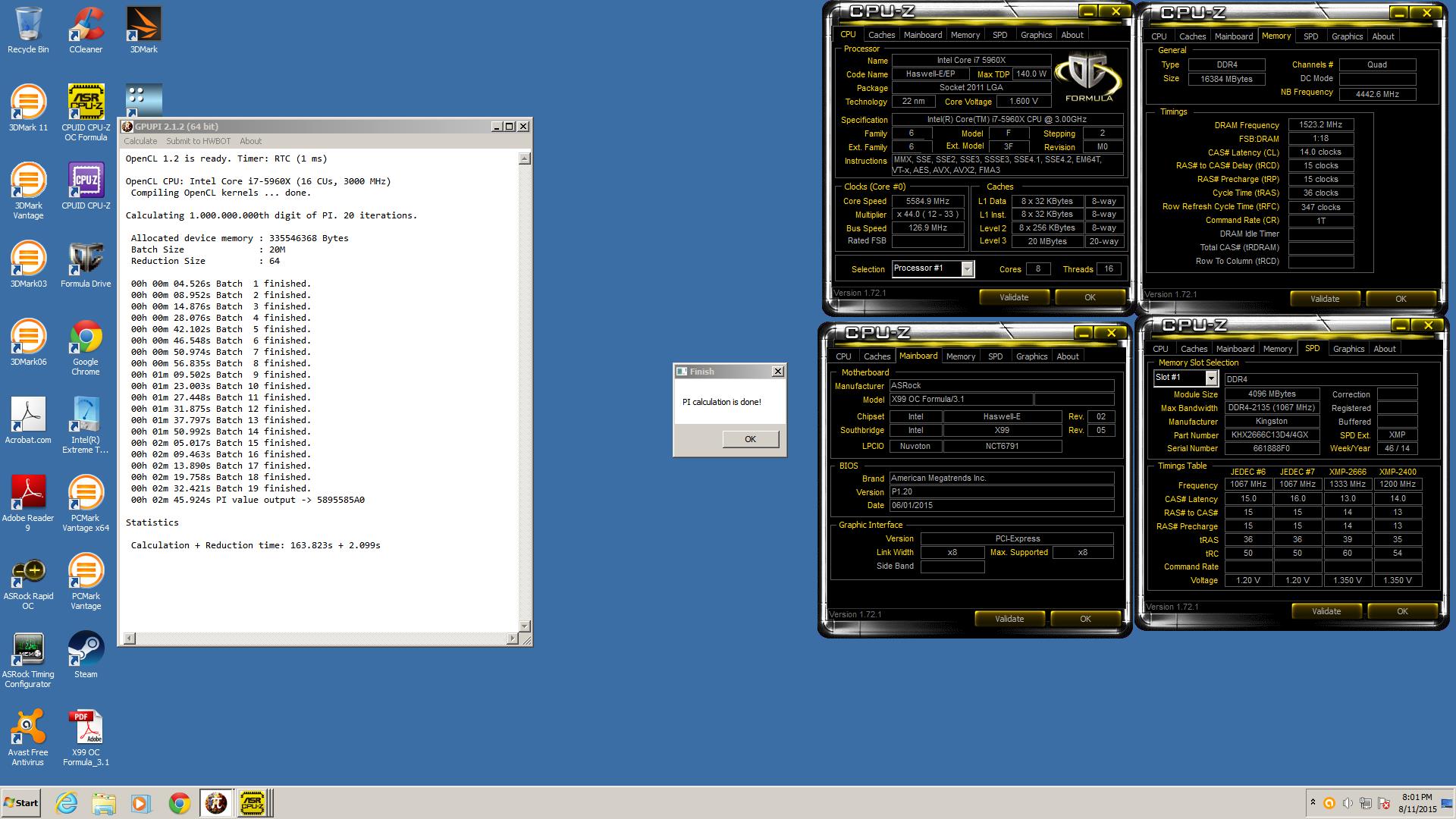
Task: Click Model field X99 OC Formula/3.1
Action: click(961, 399)
